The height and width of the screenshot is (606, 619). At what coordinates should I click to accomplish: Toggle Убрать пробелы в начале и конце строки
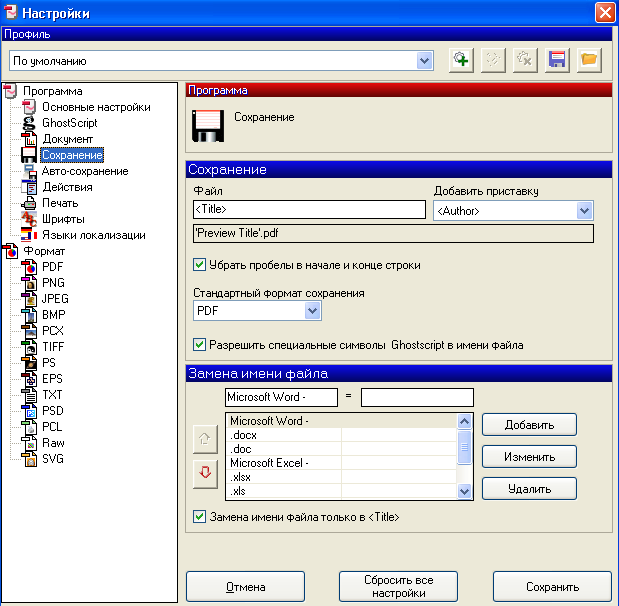(199, 265)
